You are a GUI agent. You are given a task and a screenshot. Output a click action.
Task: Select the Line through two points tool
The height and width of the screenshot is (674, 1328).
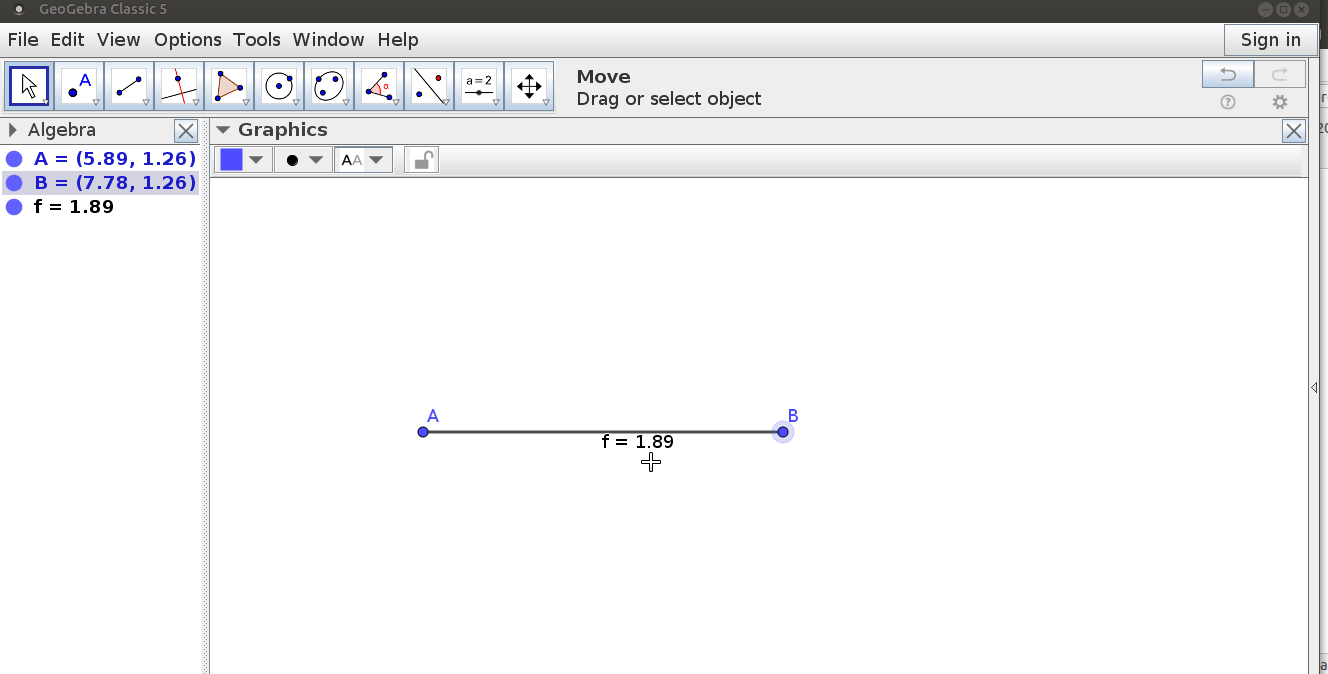[x=129, y=87]
